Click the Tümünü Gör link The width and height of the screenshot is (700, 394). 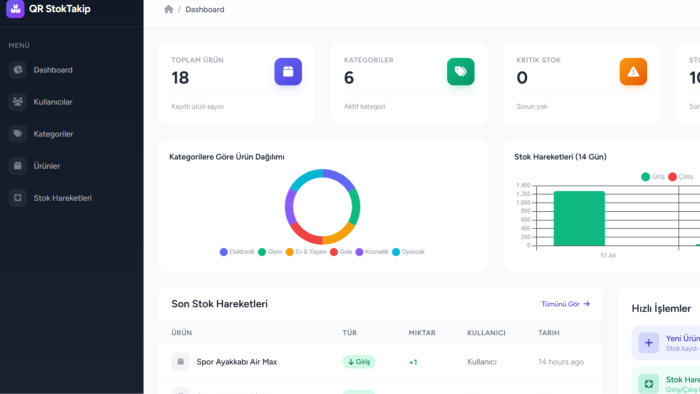(566, 304)
